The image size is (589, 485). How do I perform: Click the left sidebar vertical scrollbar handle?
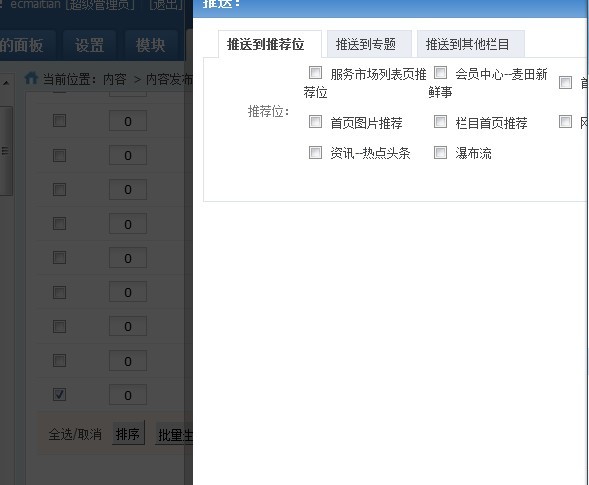click(6, 151)
